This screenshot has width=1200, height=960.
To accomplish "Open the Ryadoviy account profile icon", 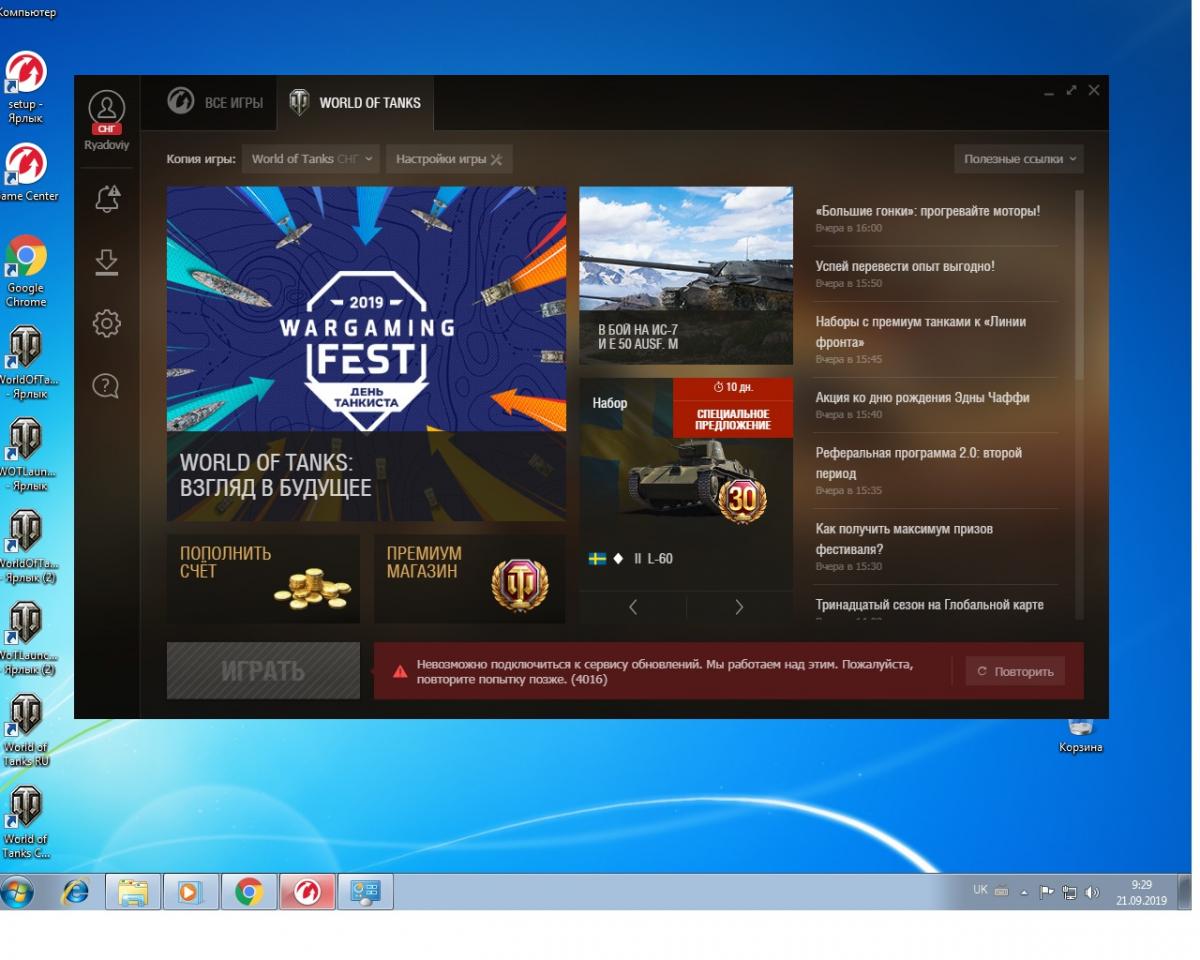I will click(106, 107).
